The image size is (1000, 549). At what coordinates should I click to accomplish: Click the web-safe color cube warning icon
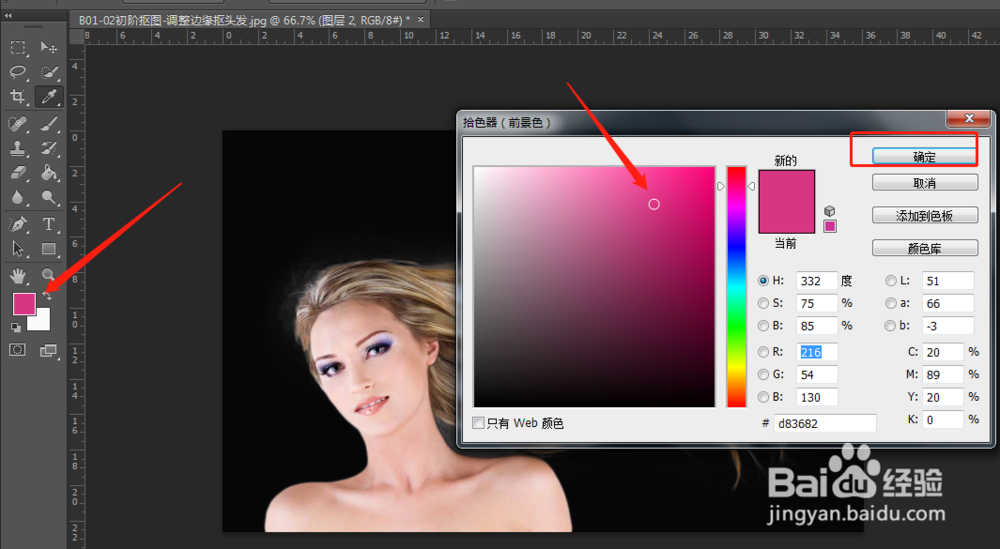click(829, 211)
